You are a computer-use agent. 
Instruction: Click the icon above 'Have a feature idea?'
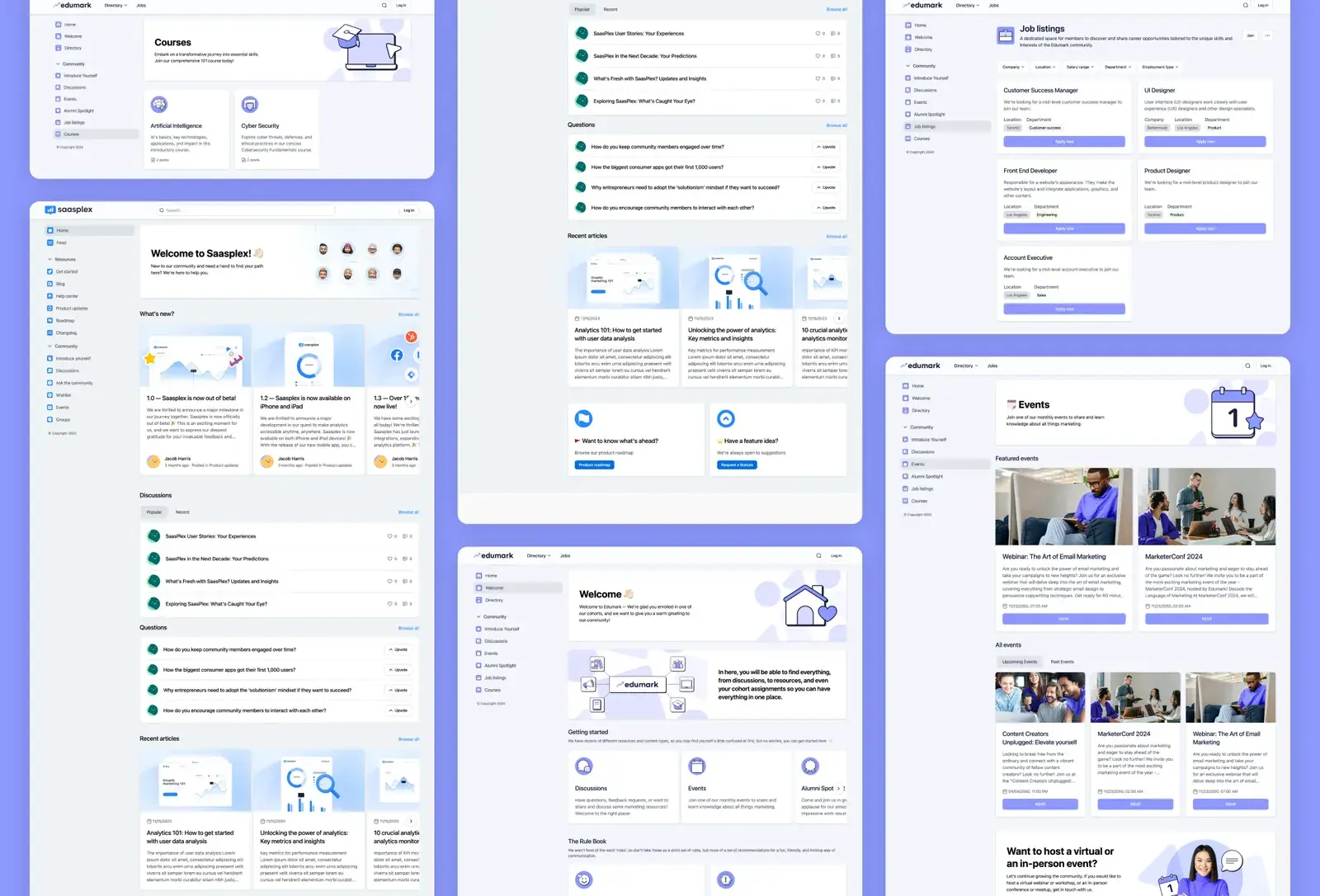pos(726,418)
